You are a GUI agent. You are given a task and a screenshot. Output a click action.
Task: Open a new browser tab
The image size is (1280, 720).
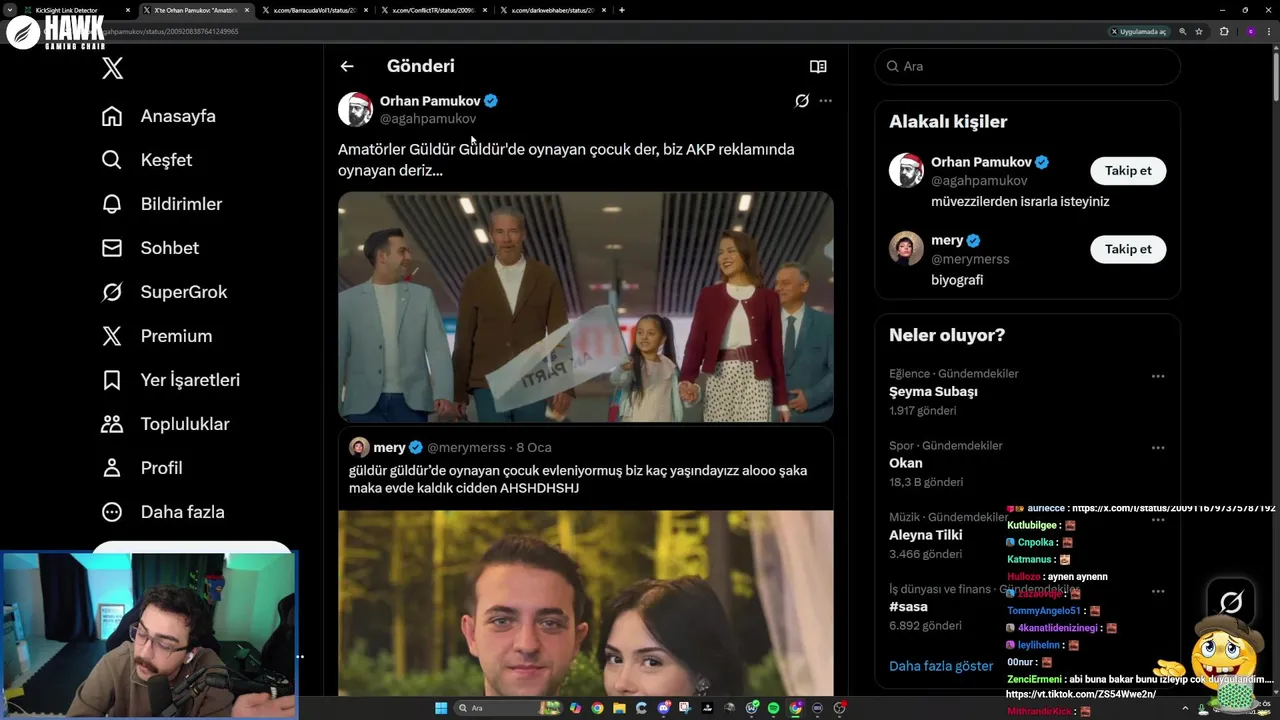pos(622,10)
